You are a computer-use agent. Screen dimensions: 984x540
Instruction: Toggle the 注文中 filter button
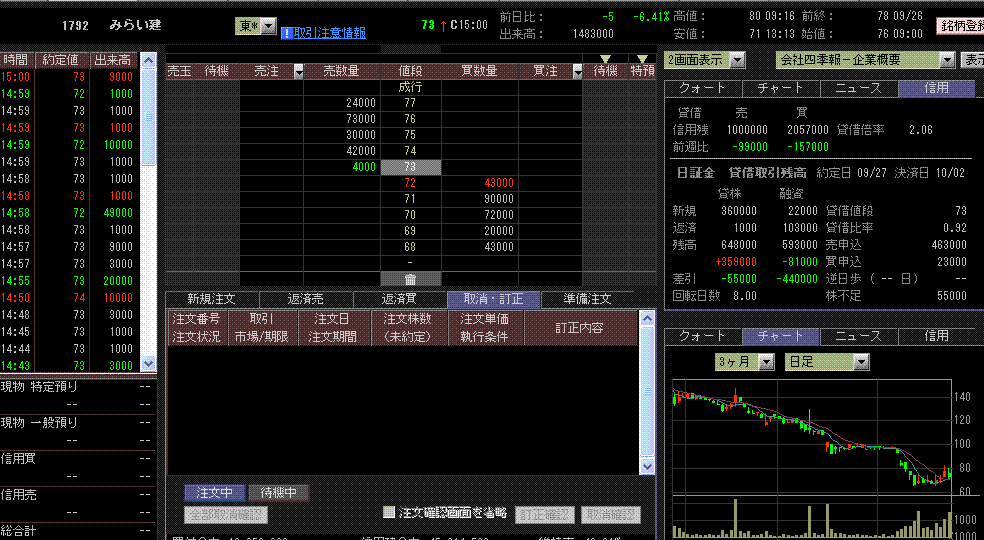(214, 492)
